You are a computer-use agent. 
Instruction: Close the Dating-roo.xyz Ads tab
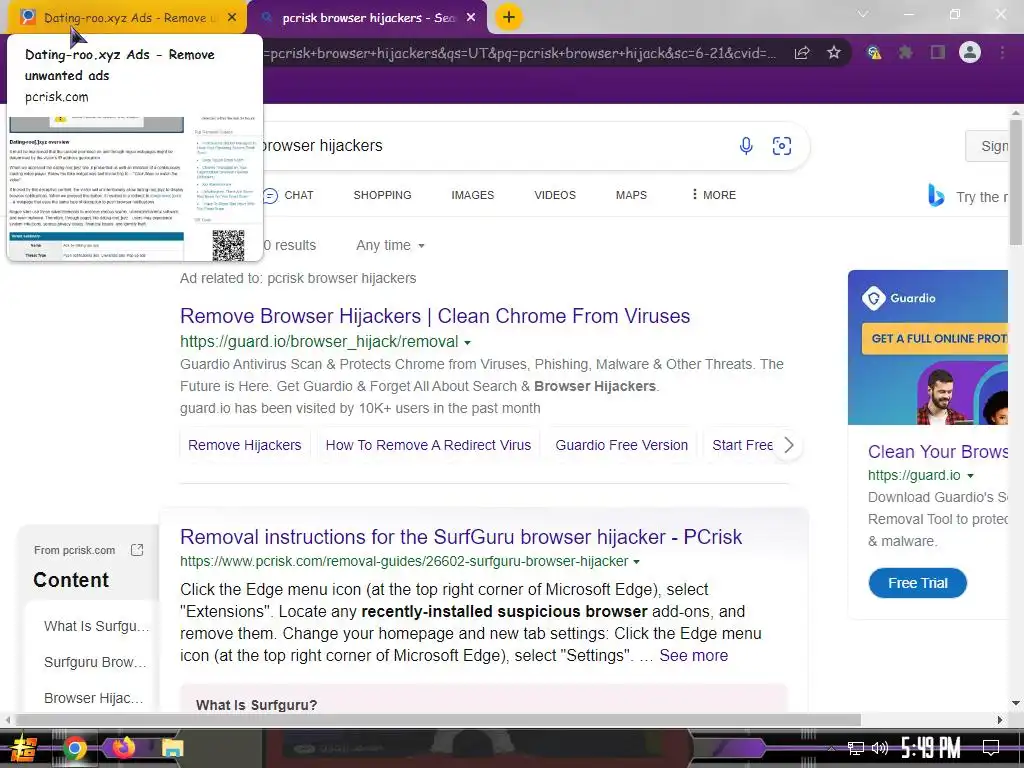pyautogui.click(x=232, y=18)
